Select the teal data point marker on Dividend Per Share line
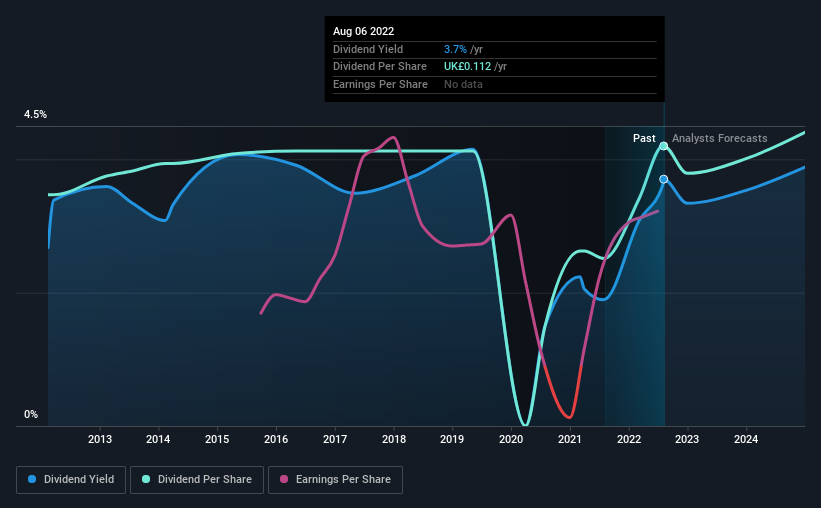Image resolution: width=821 pixels, height=508 pixels. point(663,146)
